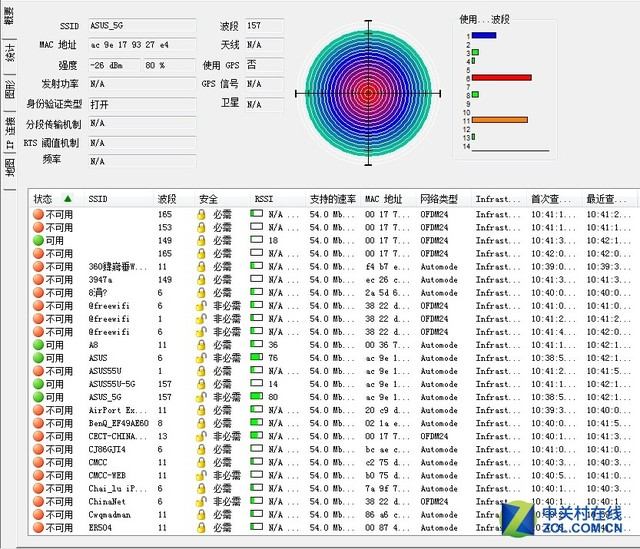The width and height of the screenshot is (640, 549).
Task: Click the circular signal strength radar
Action: click(x=368, y=93)
